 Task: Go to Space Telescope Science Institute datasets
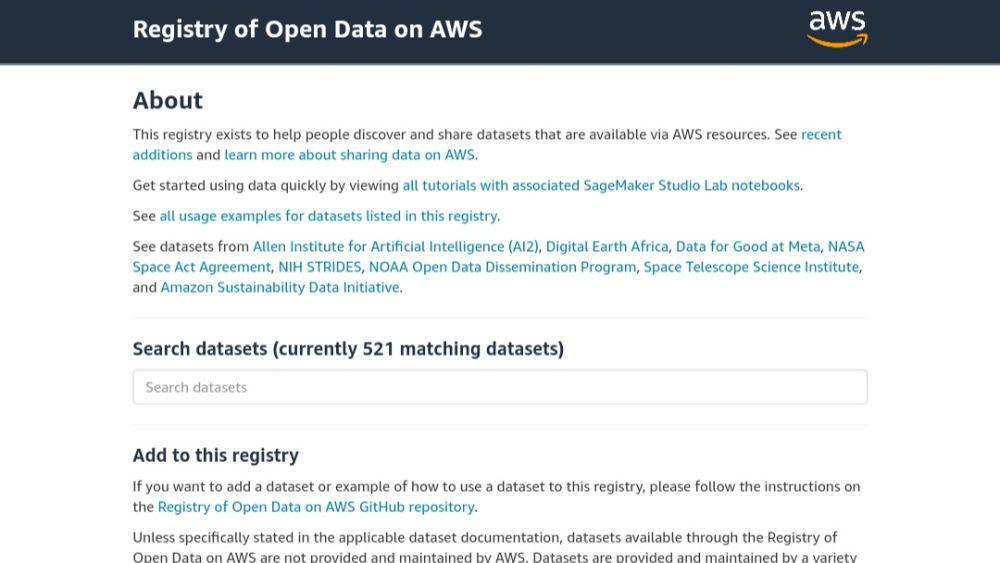(x=751, y=267)
